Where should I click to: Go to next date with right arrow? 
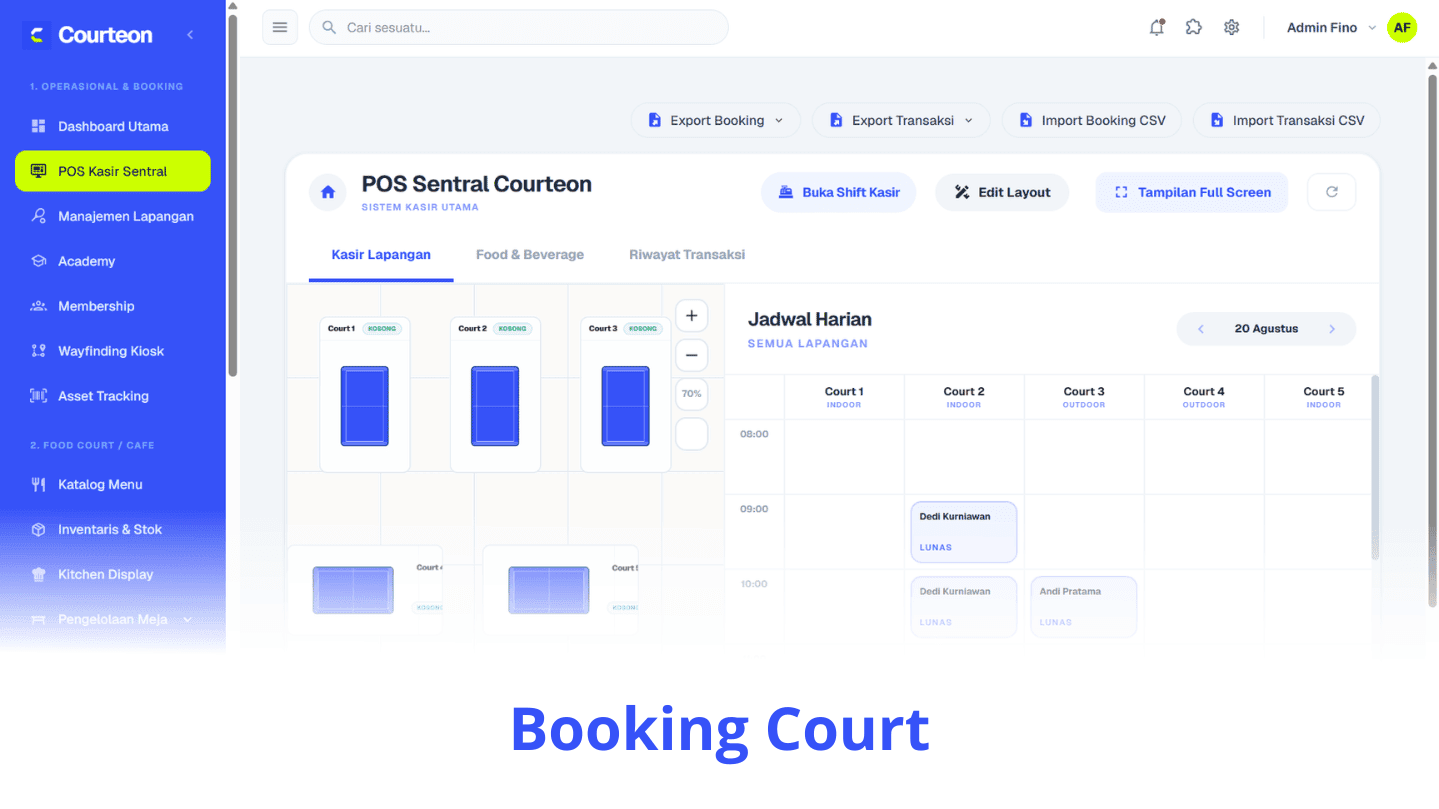pos(1332,329)
